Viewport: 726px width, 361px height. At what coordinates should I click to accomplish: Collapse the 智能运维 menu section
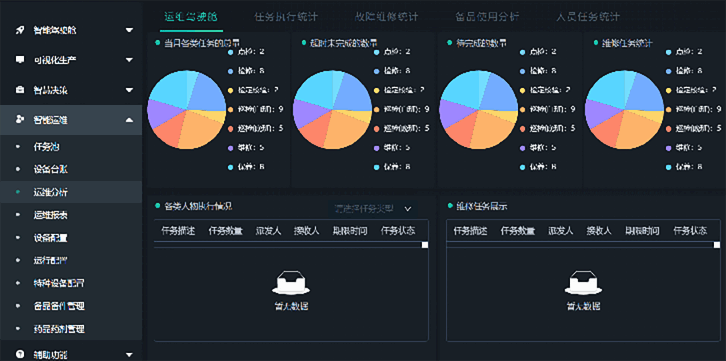tap(129, 120)
